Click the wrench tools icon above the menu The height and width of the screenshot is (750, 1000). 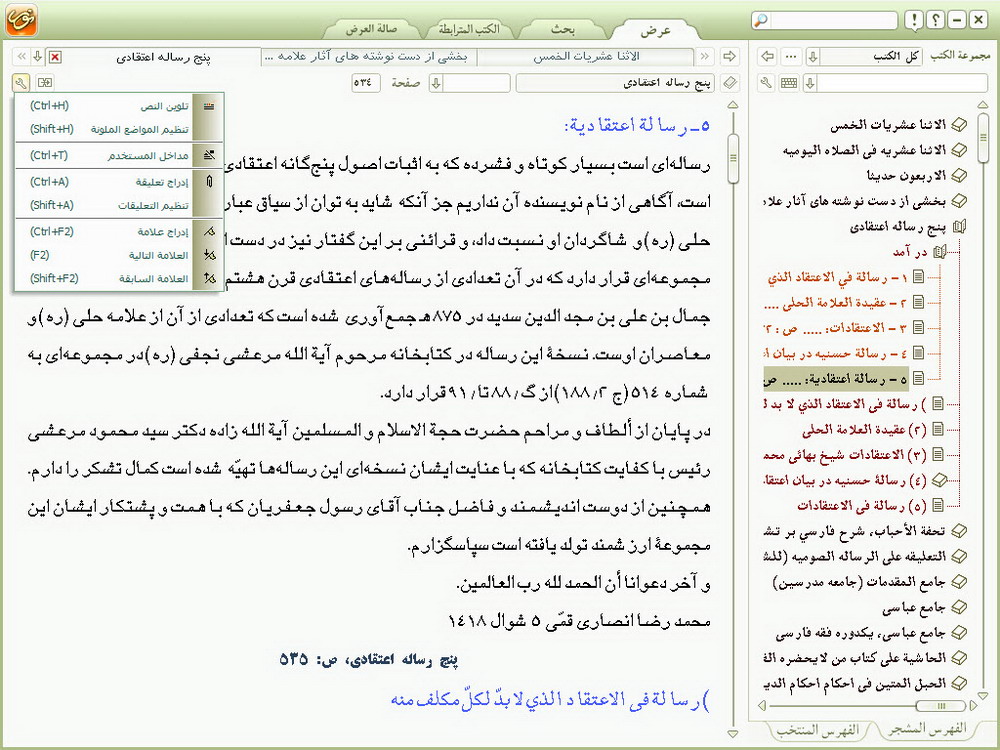tap(20, 83)
